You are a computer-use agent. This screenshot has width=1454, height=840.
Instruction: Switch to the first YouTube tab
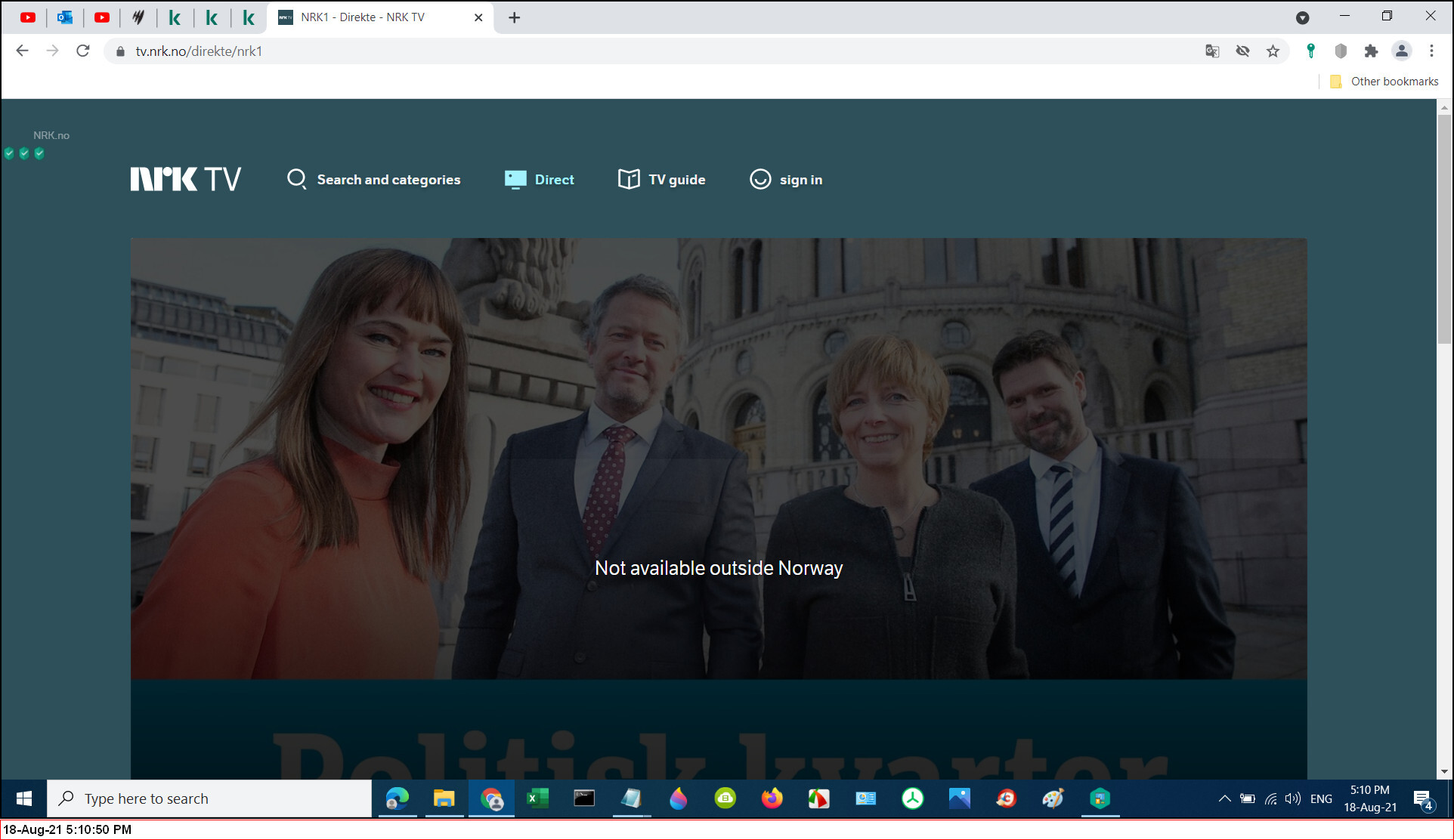click(28, 17)
